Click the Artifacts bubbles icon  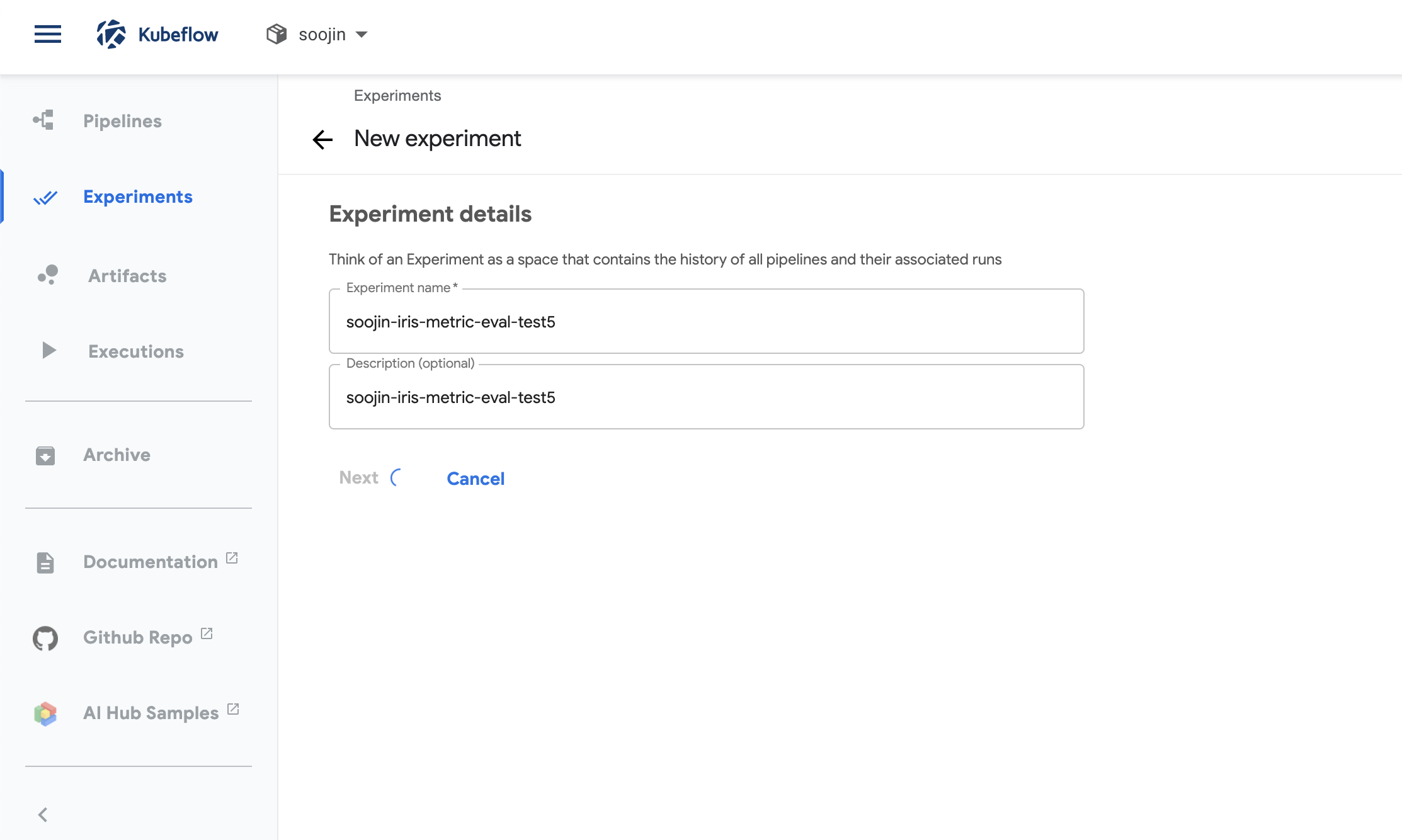[x=48, y=275]
